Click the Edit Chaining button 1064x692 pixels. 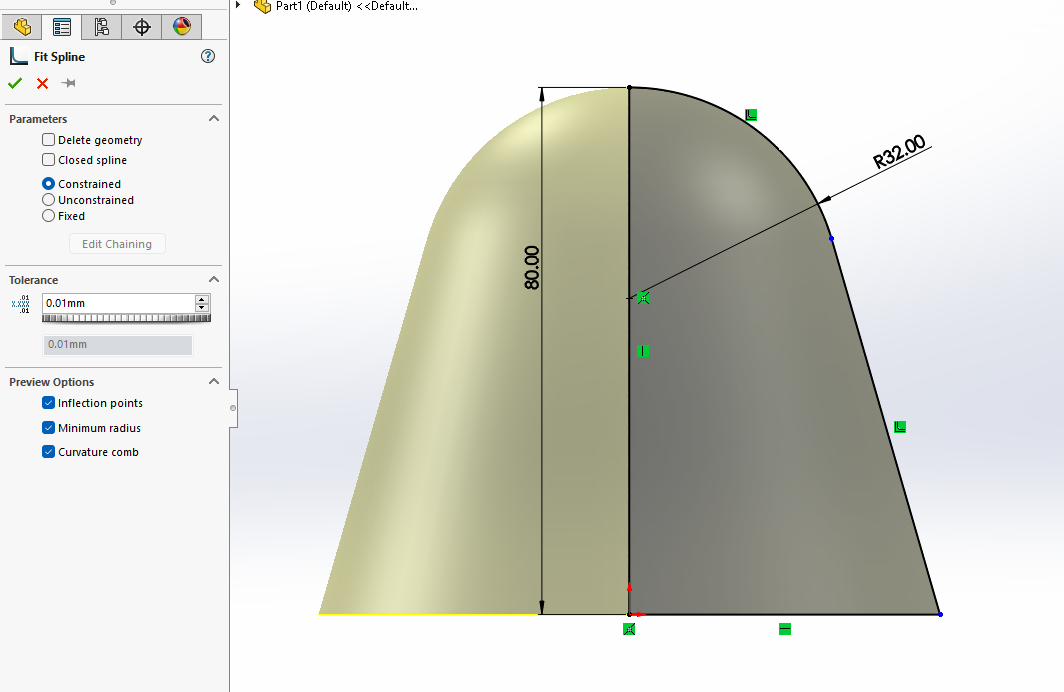tap(117, 243)
